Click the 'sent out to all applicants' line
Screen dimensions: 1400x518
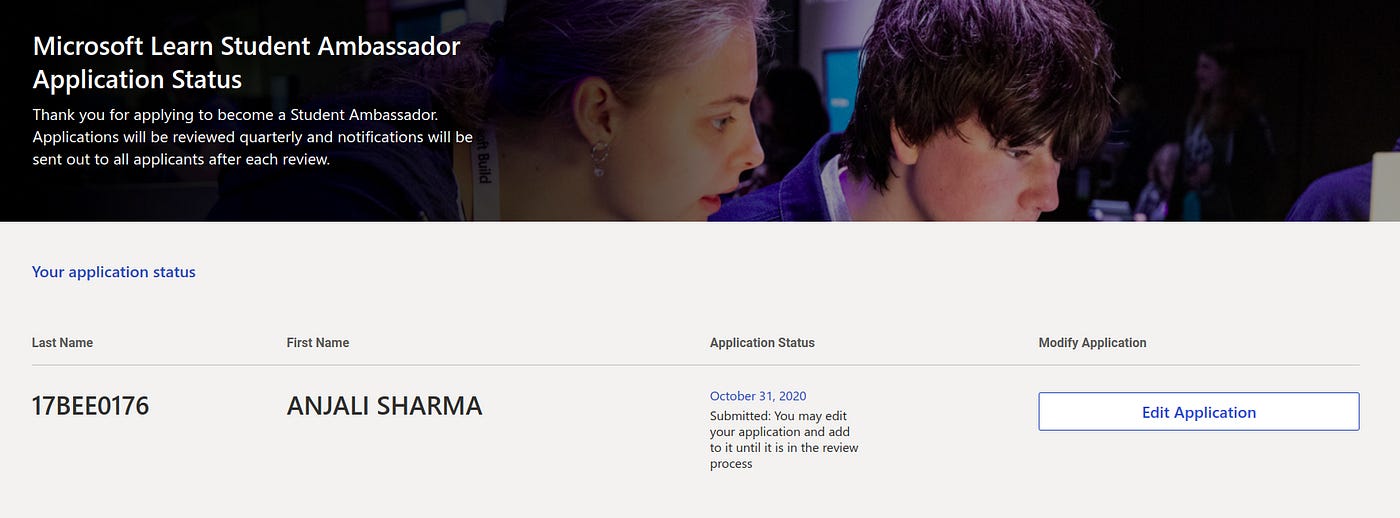[181, 159]
